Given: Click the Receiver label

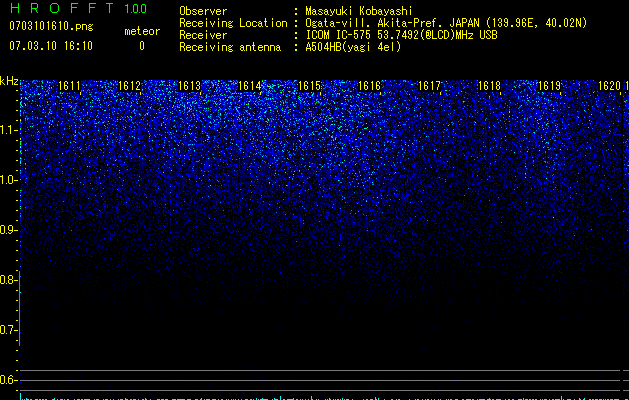Looking at the screenshot, I should point(203,35).
